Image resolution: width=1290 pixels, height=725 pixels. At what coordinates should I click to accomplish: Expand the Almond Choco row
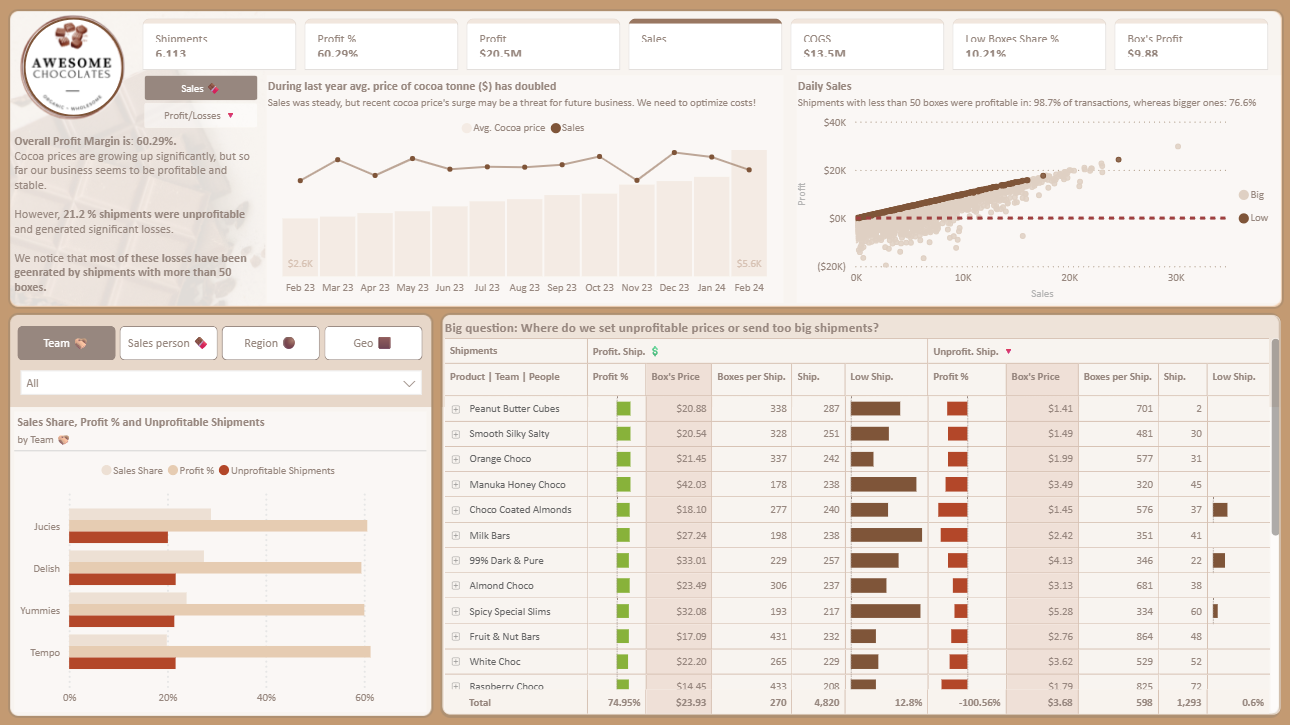click(456, 586)
